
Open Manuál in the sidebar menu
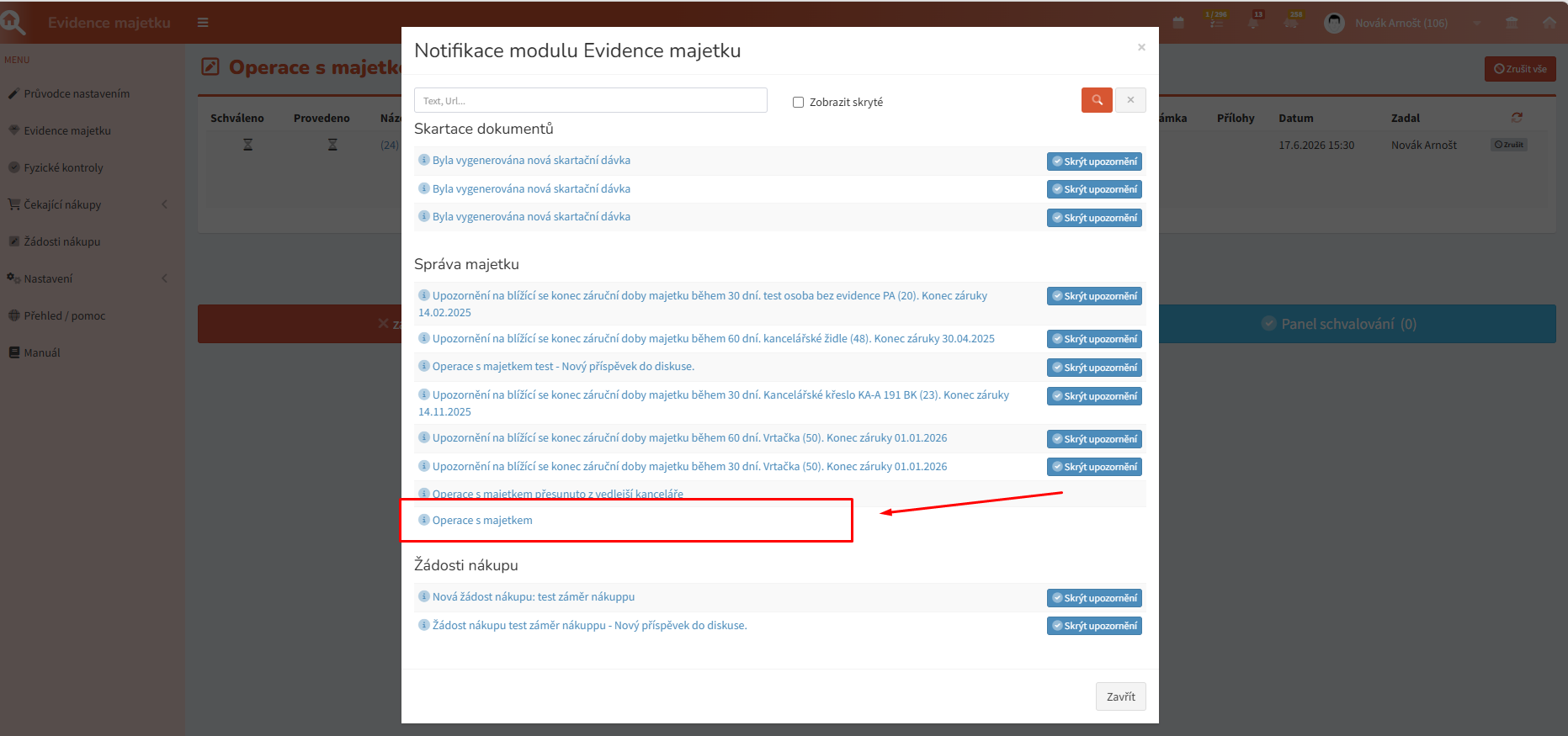point(41,352)
